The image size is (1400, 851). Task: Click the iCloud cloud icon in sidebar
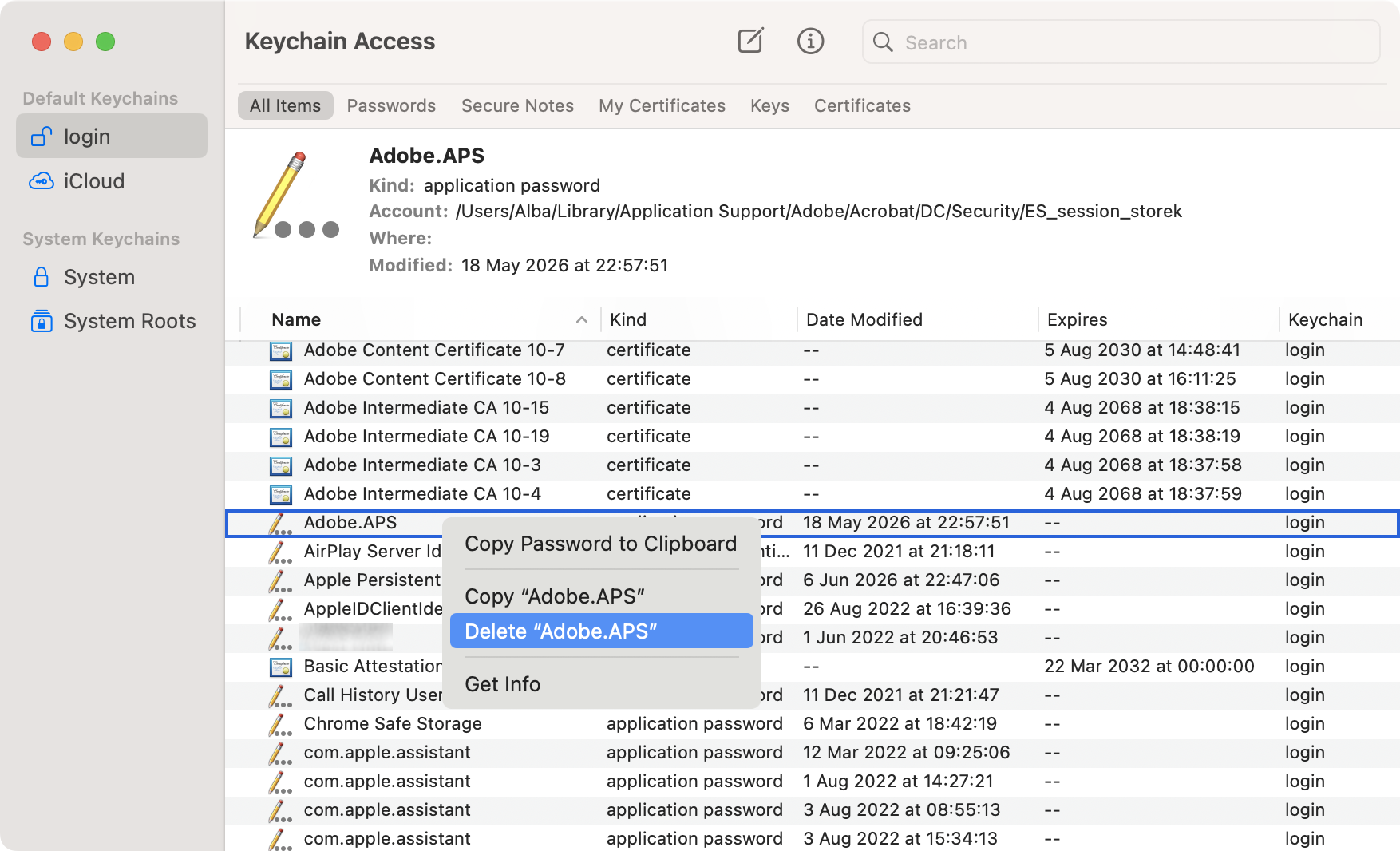pos(42,181)
